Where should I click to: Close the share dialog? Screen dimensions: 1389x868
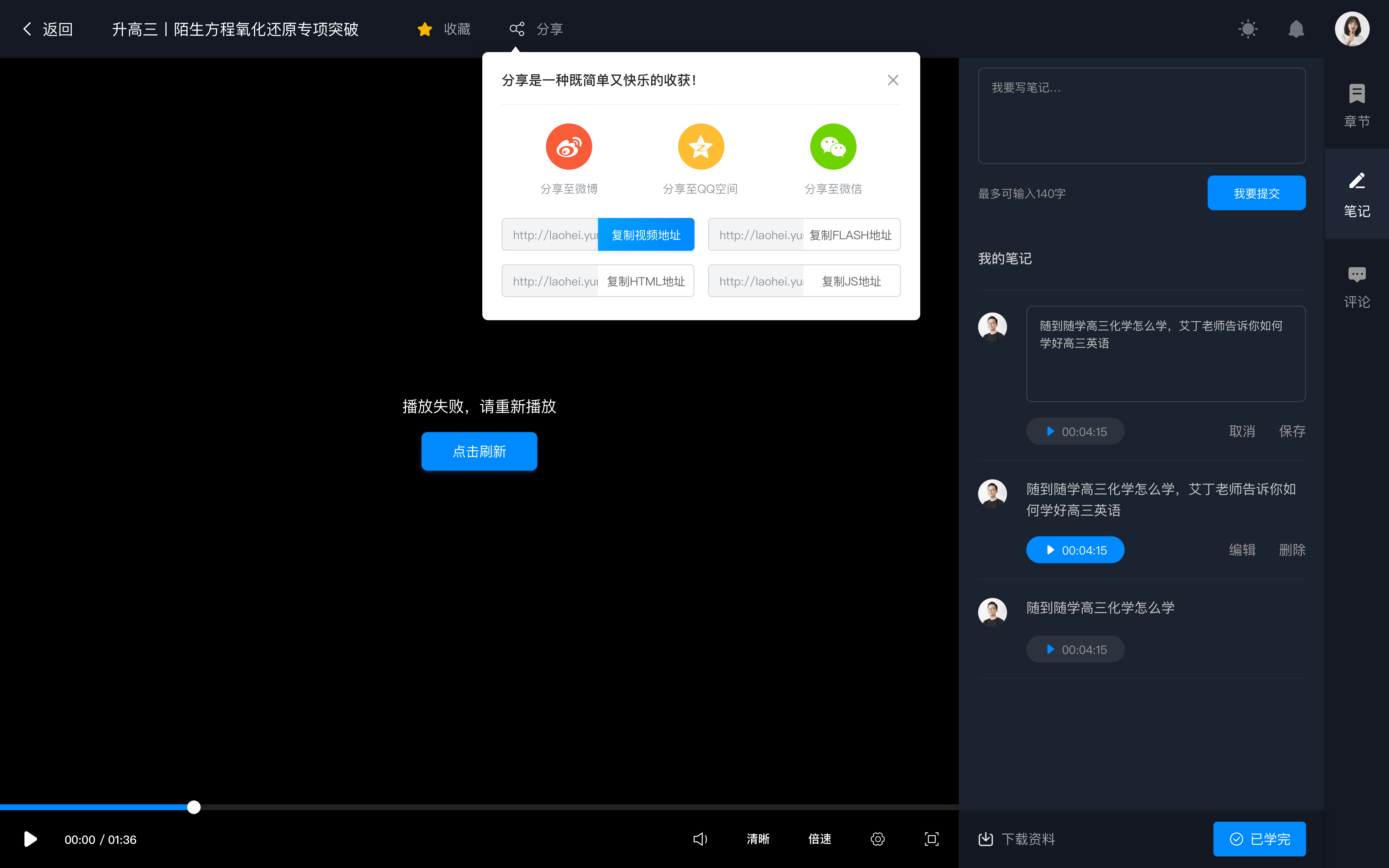pos(893,80)
